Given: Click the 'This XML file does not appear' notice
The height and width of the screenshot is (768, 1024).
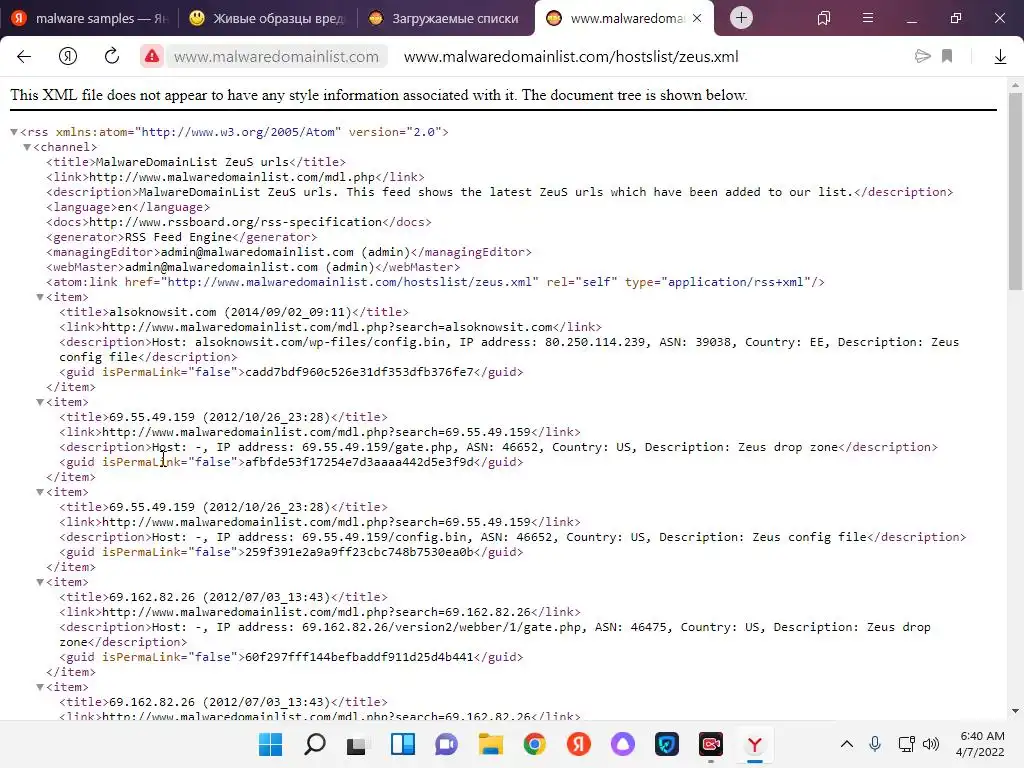Looking at the screenshot, I should pos(379,95).
